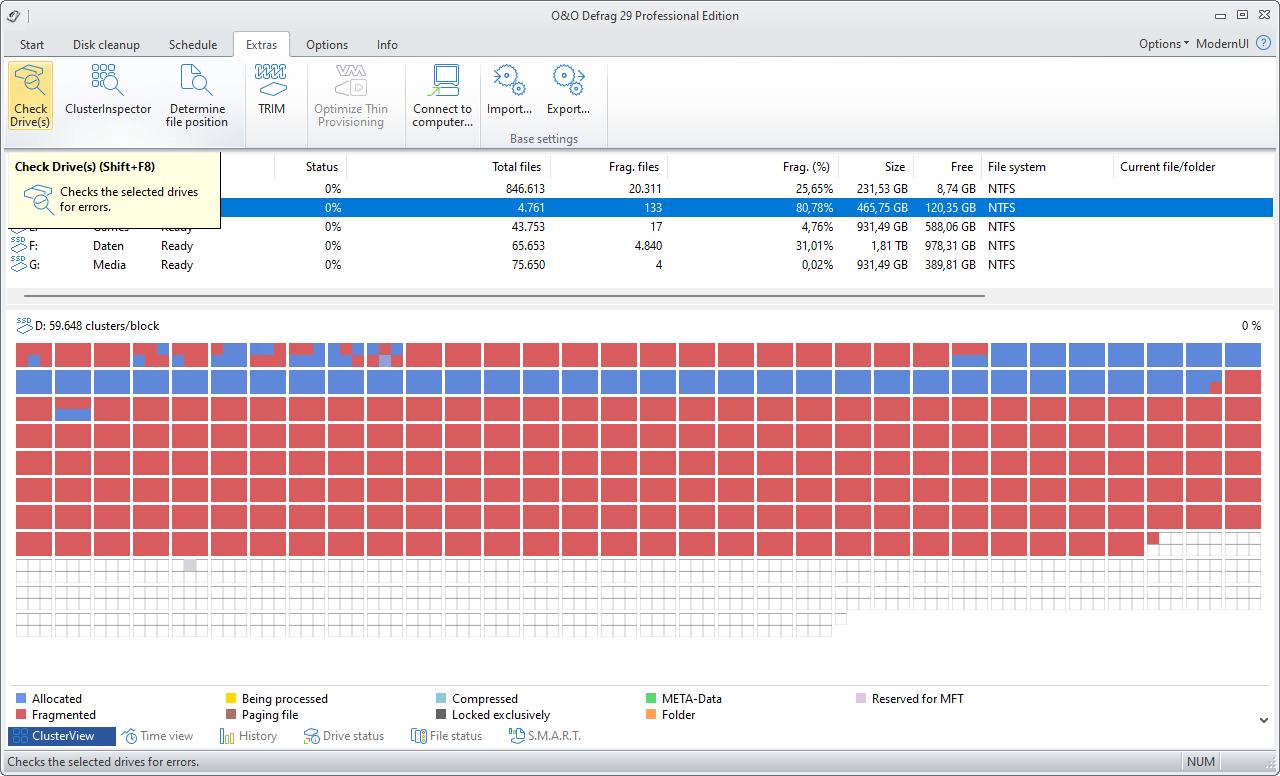Click the SSD icon for drive G:
Image resolution: width=1280 pixels, height=776 pixels.
(x=18, y=264)
